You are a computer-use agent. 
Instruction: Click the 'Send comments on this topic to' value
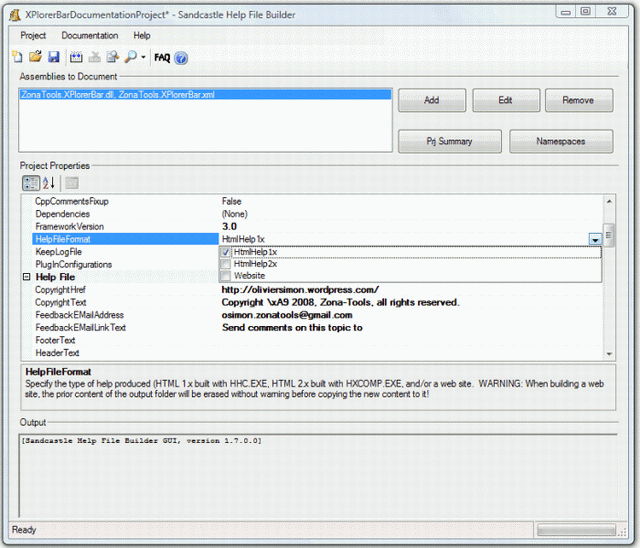pos(292,328)
